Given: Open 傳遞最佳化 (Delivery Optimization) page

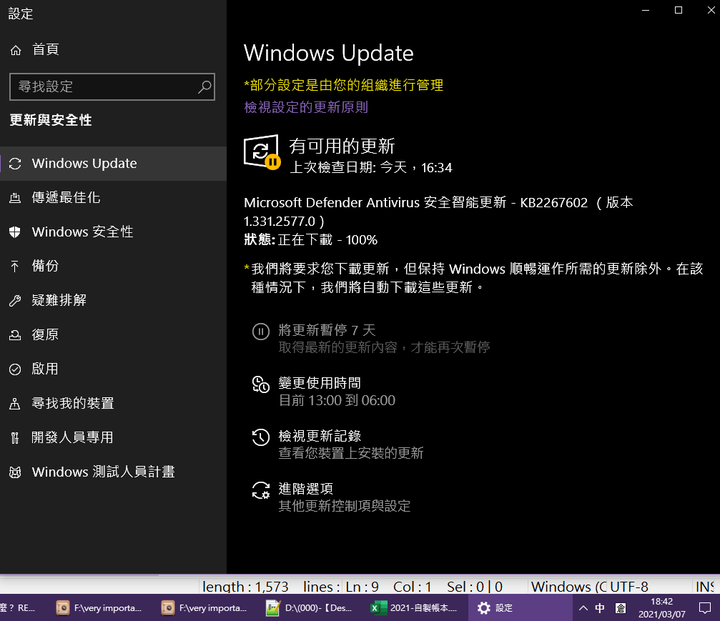Looking at the screenshot, I should (x=113, y=198).
